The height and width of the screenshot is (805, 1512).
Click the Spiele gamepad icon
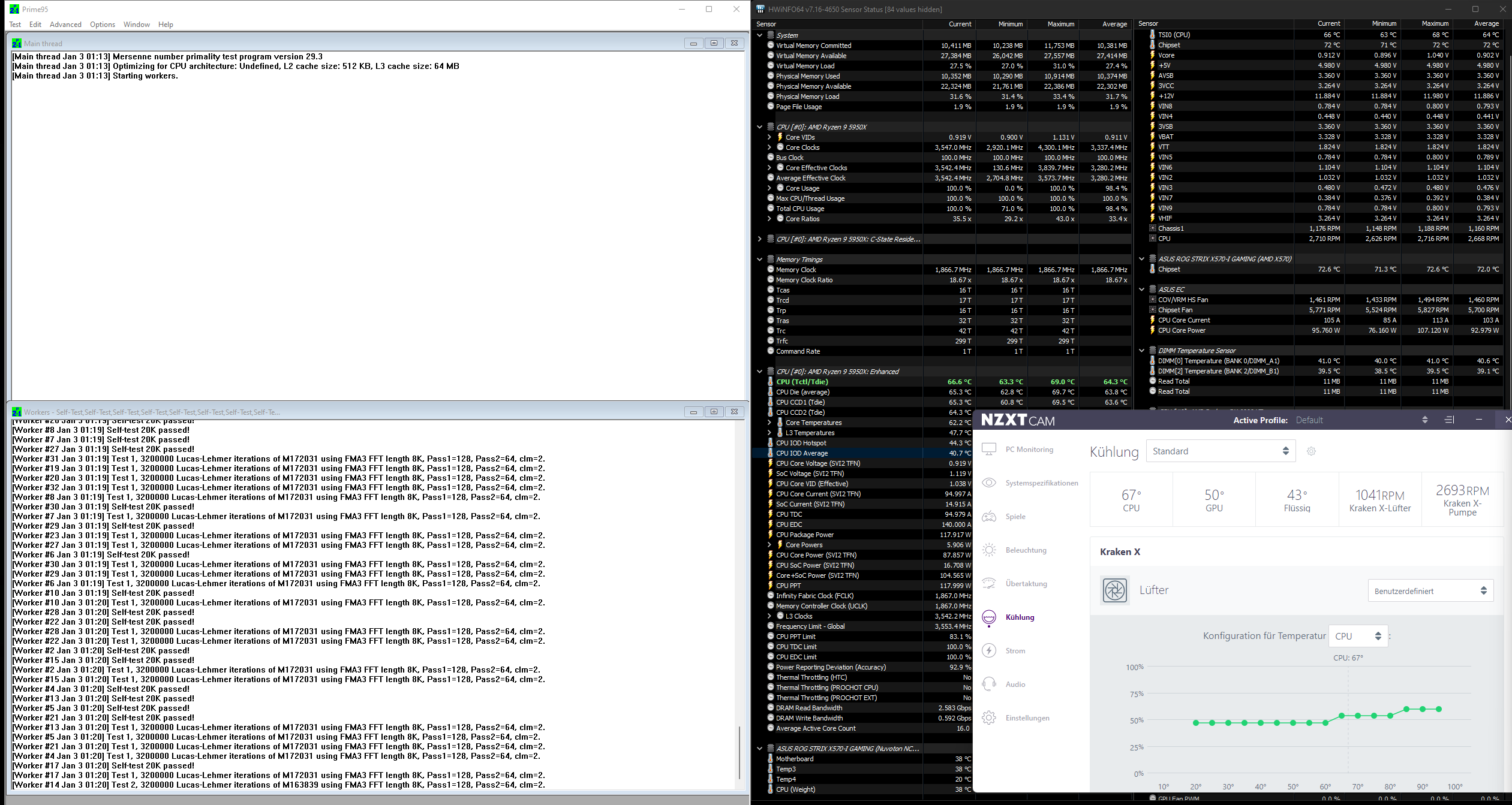990,517
